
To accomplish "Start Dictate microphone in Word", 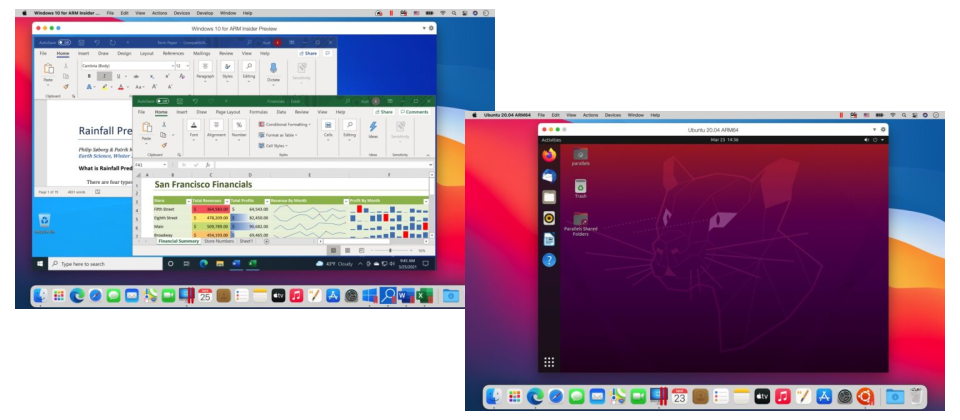I will (273, 67).
